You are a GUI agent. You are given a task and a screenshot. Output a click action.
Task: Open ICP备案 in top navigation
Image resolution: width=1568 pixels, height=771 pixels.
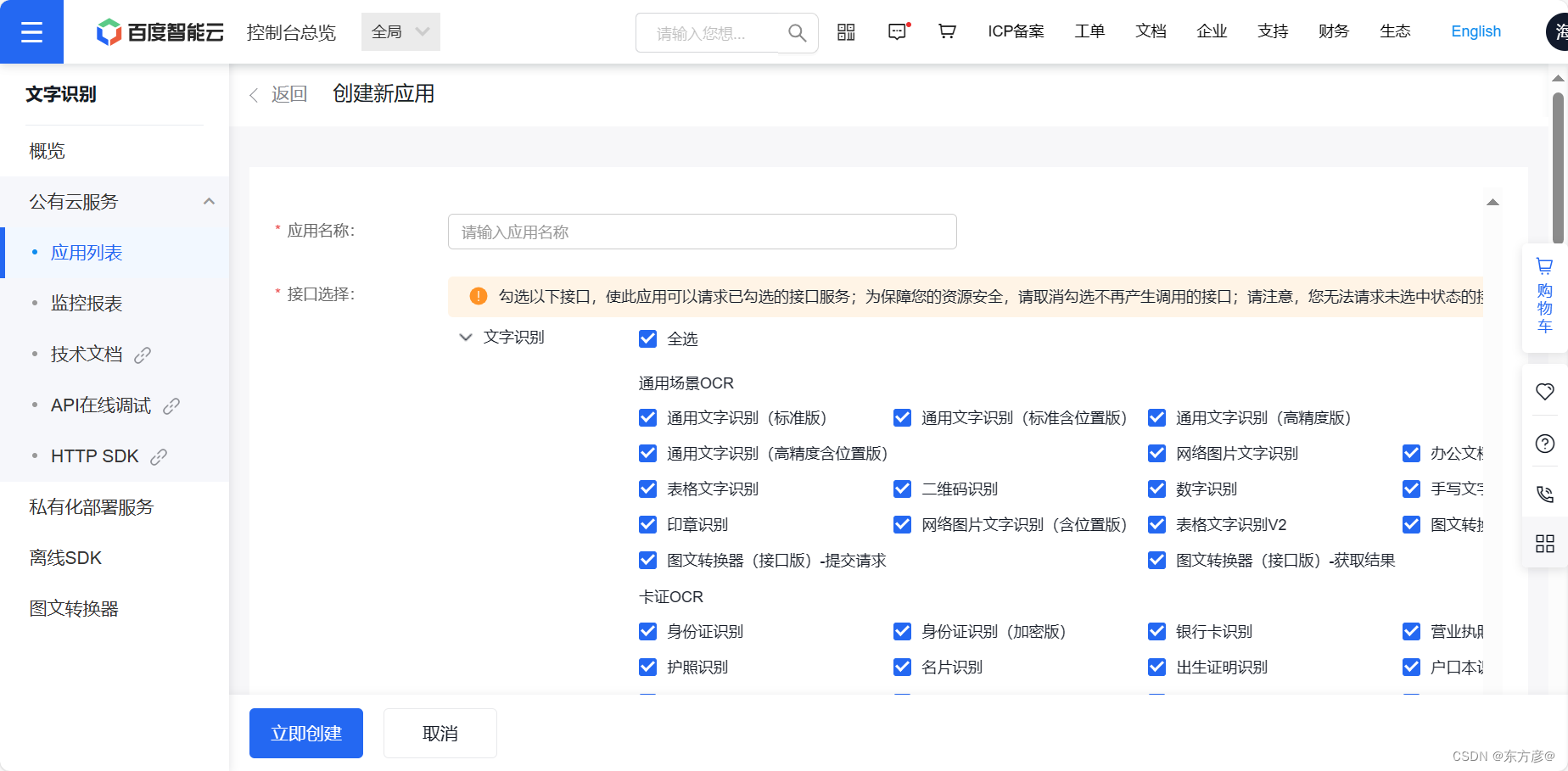point(1016,31)
